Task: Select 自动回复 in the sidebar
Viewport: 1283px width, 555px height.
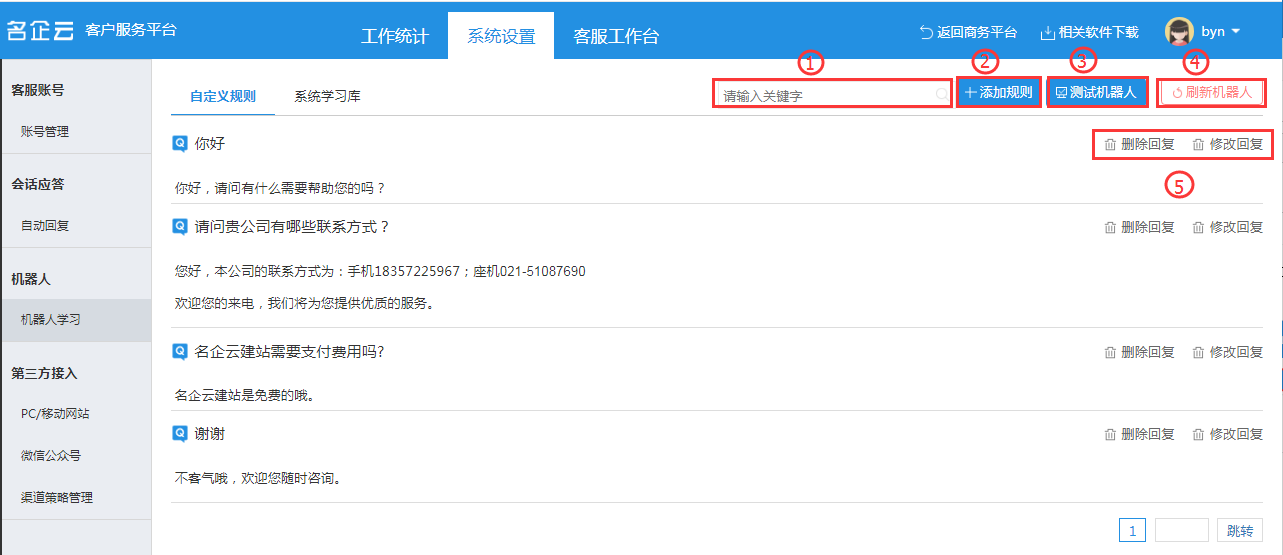Action: 45,226
